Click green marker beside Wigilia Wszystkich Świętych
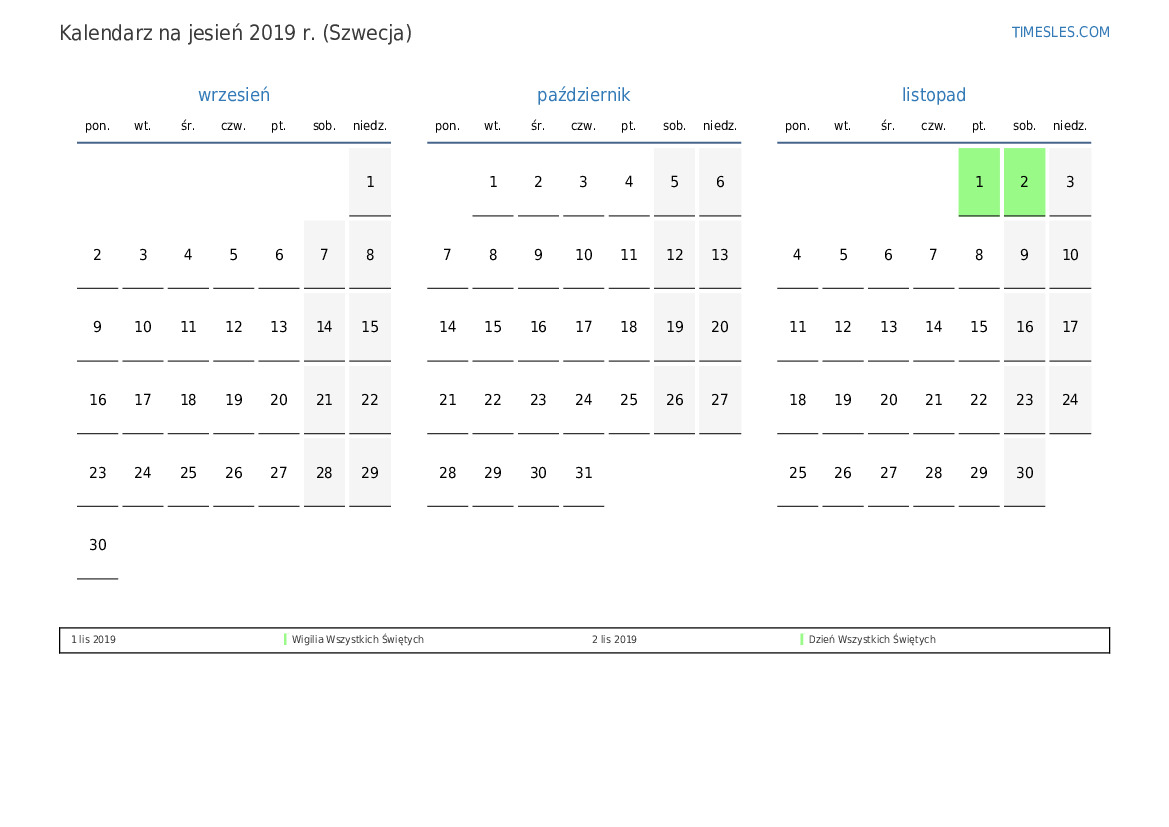The image size is (1169, 827). pos(285,640)
